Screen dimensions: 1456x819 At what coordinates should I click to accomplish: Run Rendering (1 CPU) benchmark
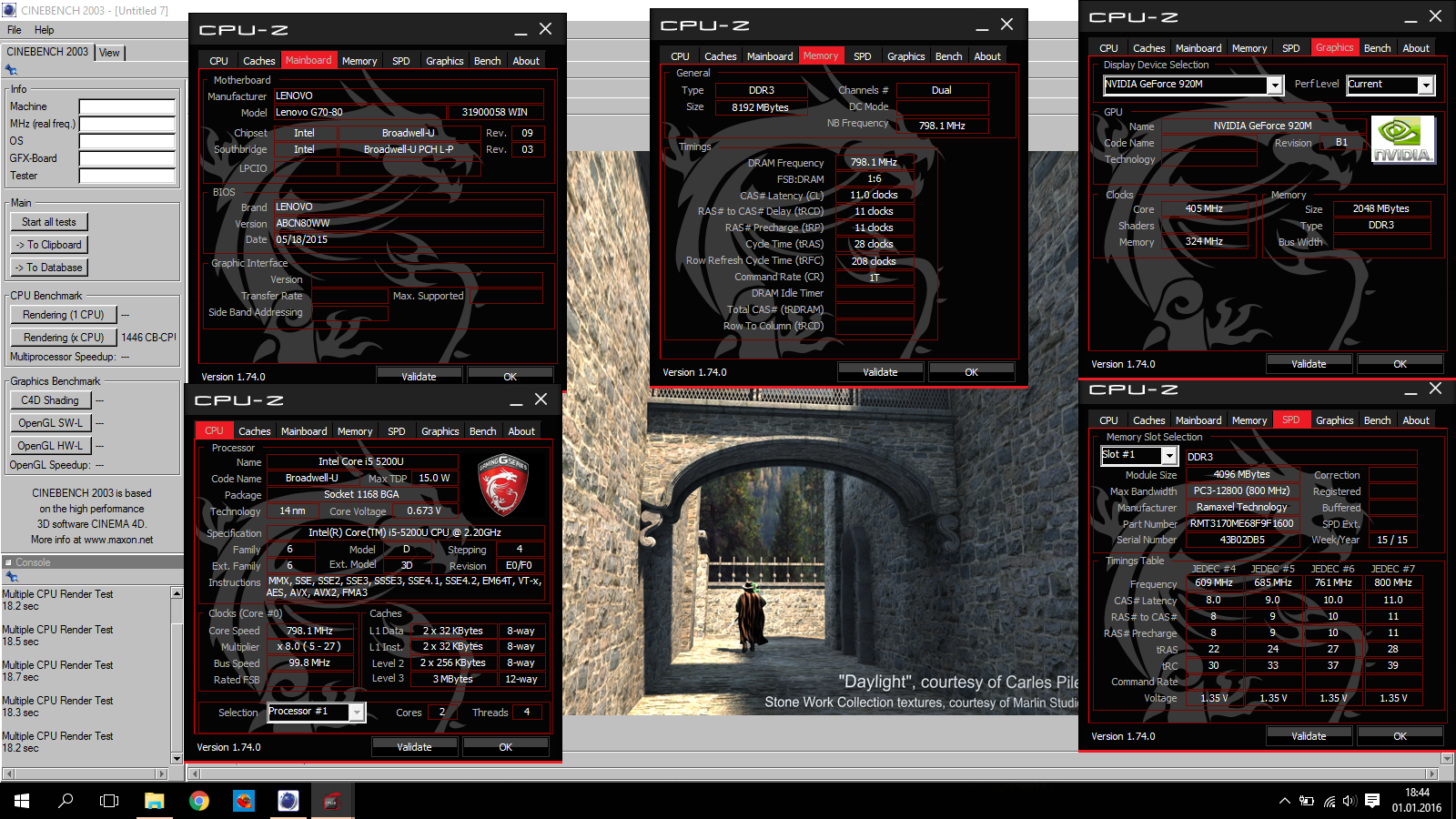coord(64,315)
